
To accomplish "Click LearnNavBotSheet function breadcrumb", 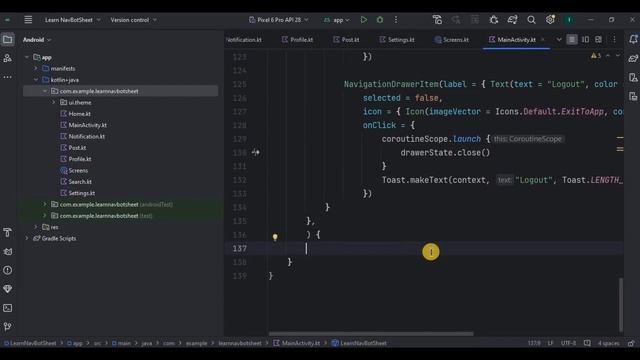I will [359, 343].
